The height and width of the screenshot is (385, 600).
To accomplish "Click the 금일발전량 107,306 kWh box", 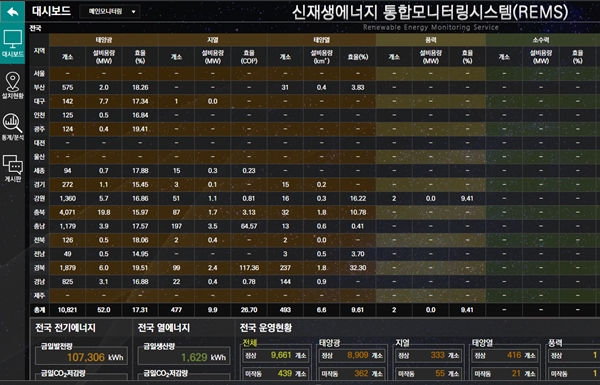I will [81, 357].
